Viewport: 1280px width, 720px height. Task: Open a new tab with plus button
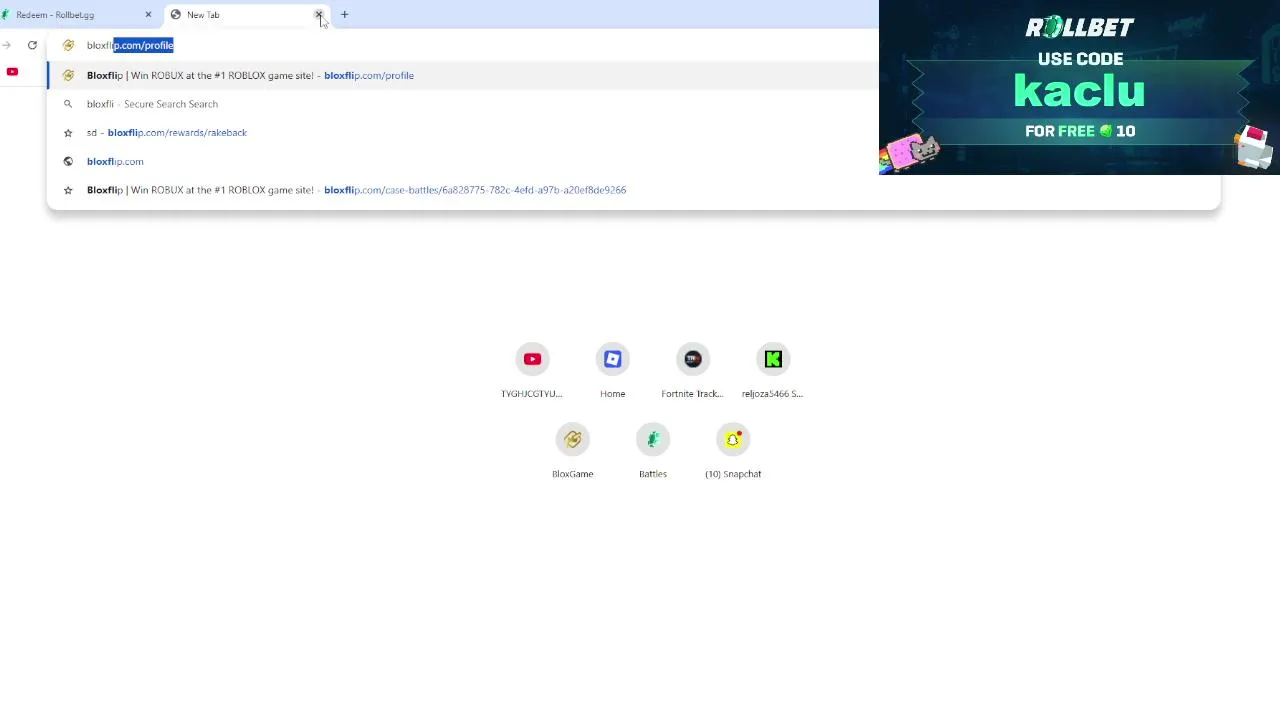[x=344, y=15]
